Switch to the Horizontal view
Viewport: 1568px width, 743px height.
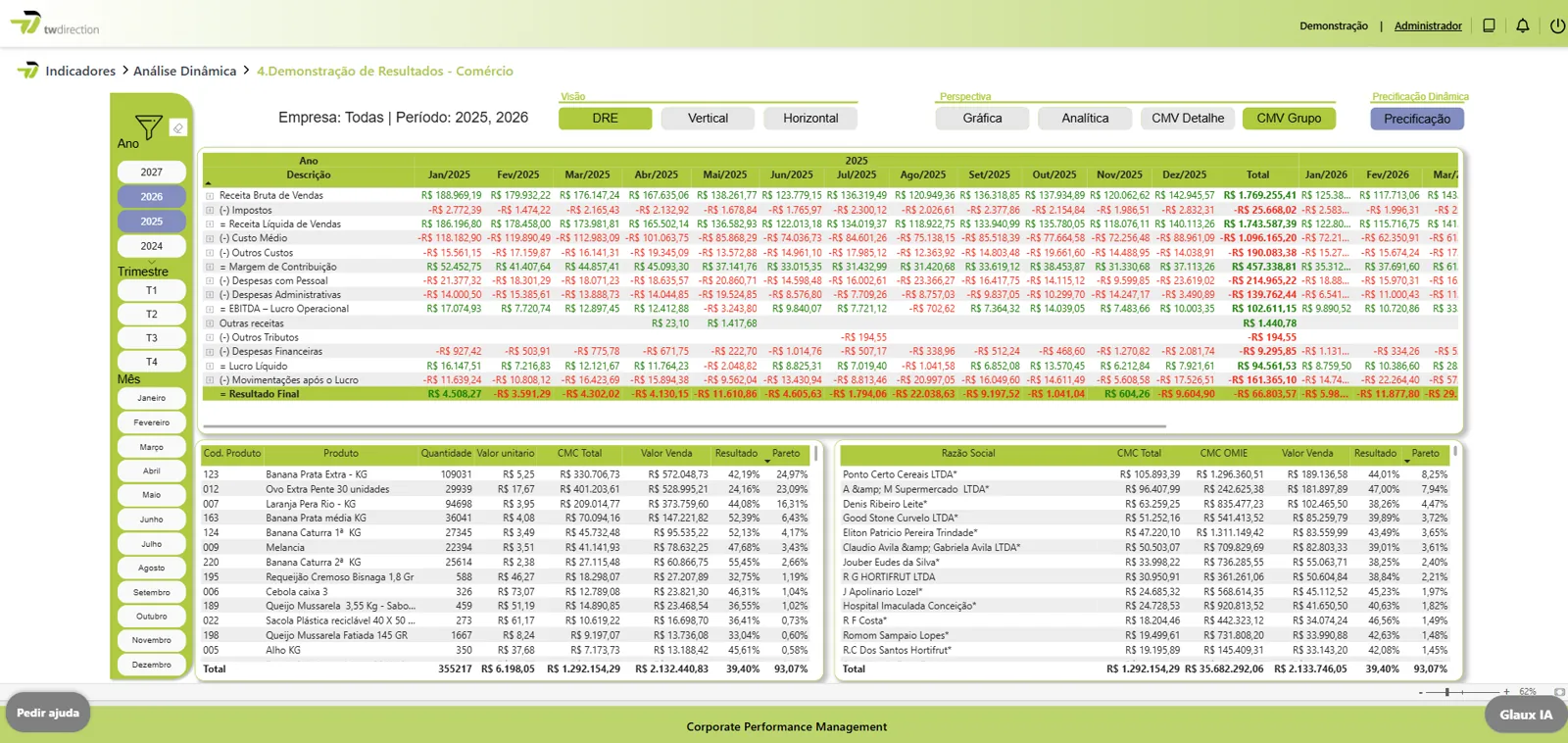coord(810,119)
